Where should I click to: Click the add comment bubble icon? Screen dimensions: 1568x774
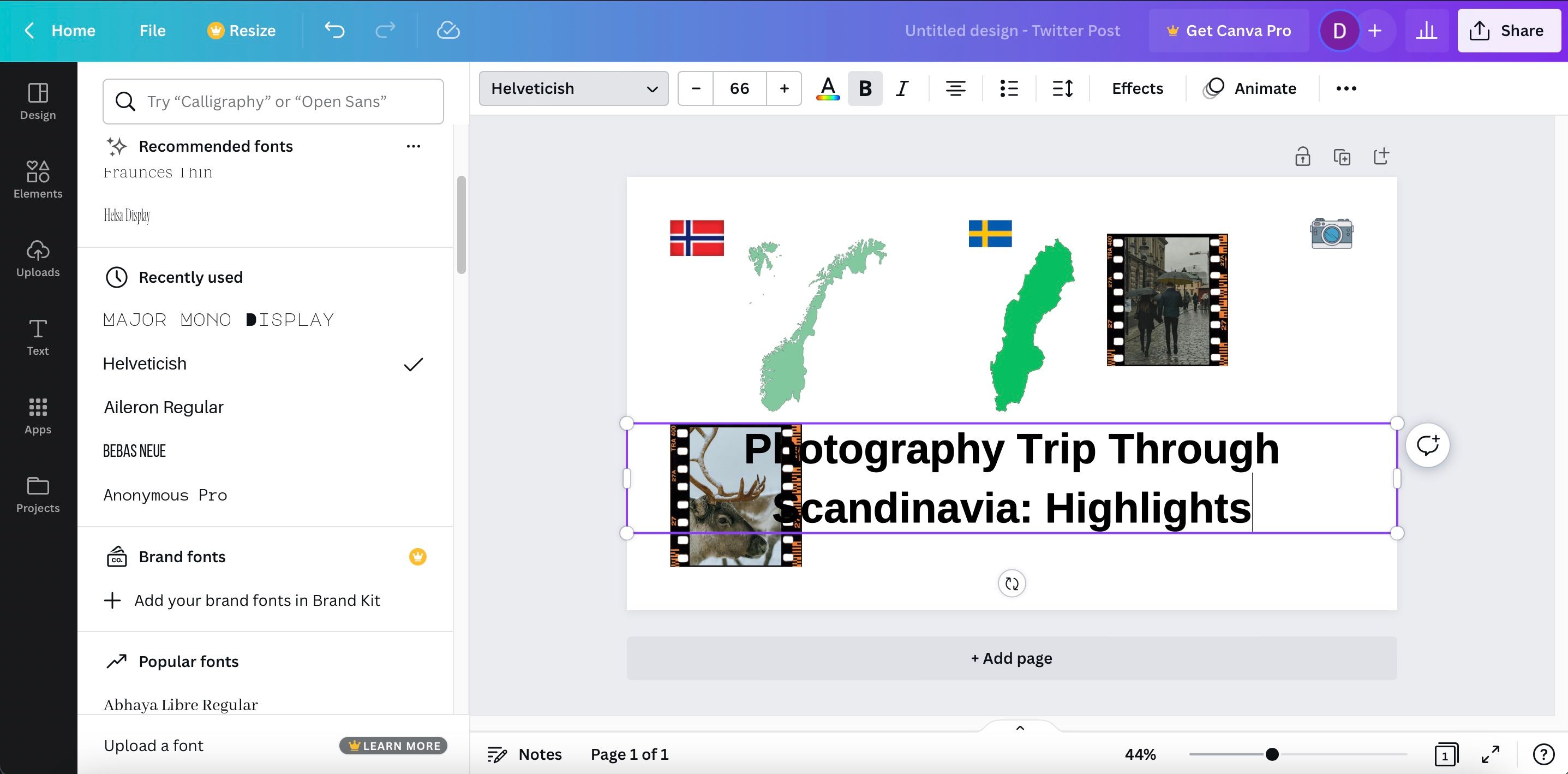coord(1427,445)
